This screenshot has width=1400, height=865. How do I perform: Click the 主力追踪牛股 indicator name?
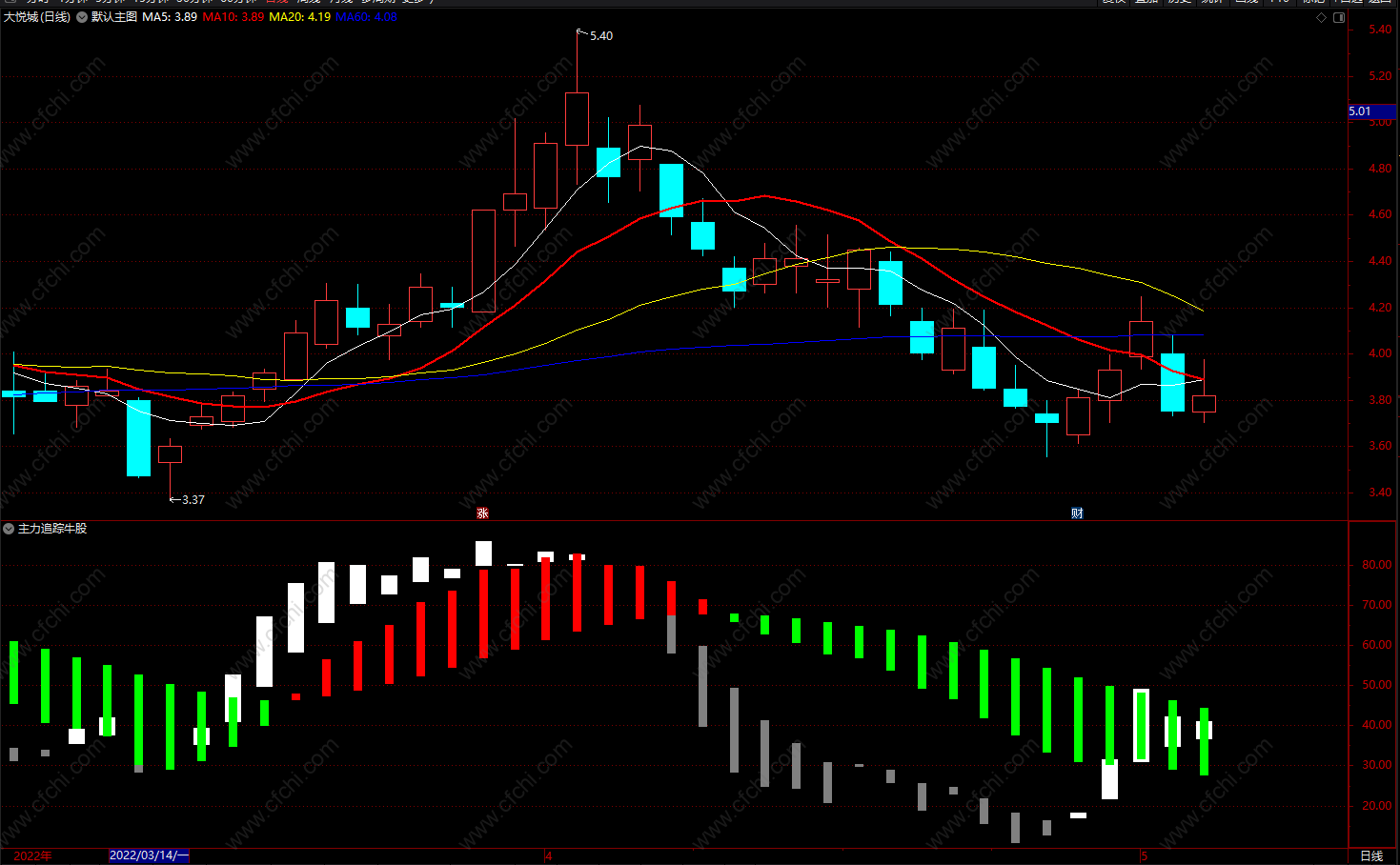[52, 529]
